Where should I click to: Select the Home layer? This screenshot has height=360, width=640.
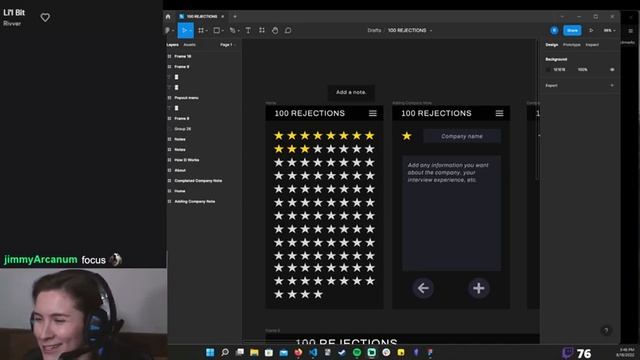tap(180, 191)
